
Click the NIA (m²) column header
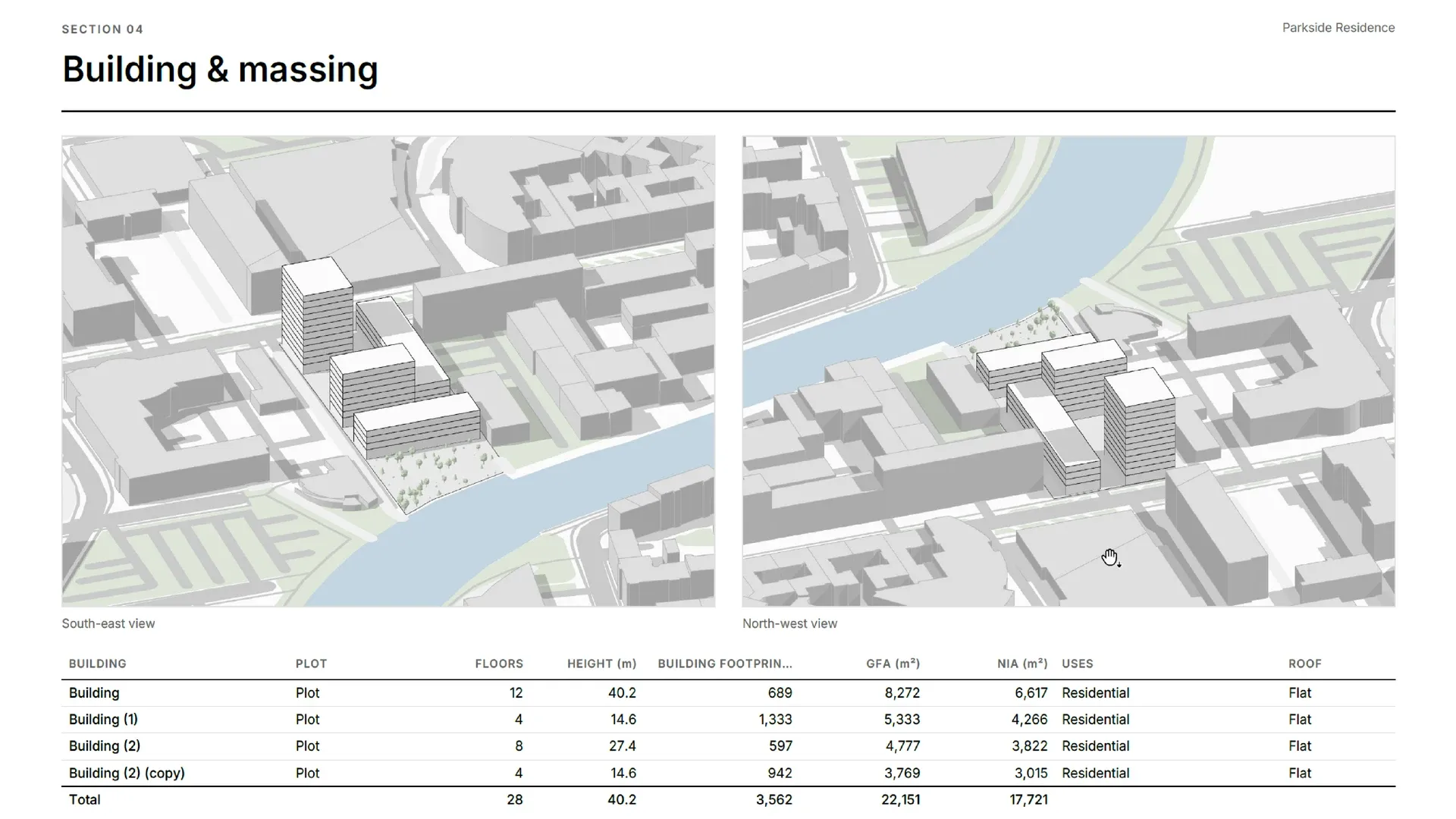[1022, 664]
